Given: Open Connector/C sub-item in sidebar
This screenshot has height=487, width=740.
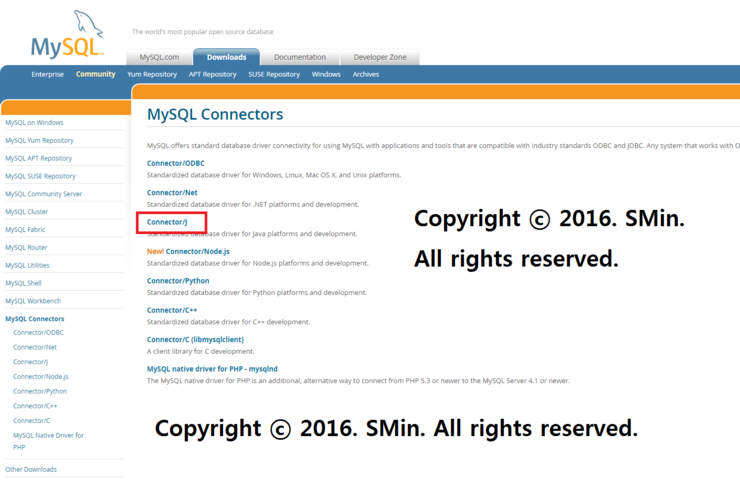Looking at the screenshot, I should pos(31,420).
